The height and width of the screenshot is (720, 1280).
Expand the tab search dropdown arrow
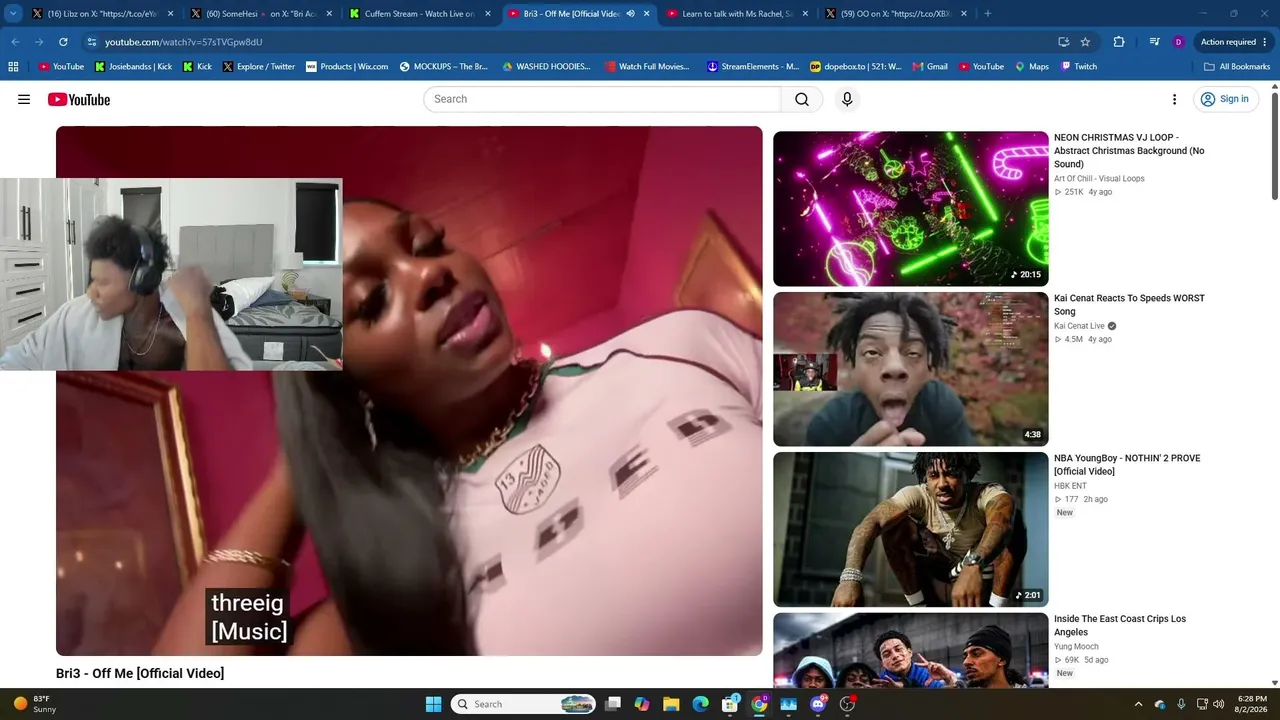(x=13, y=14)
